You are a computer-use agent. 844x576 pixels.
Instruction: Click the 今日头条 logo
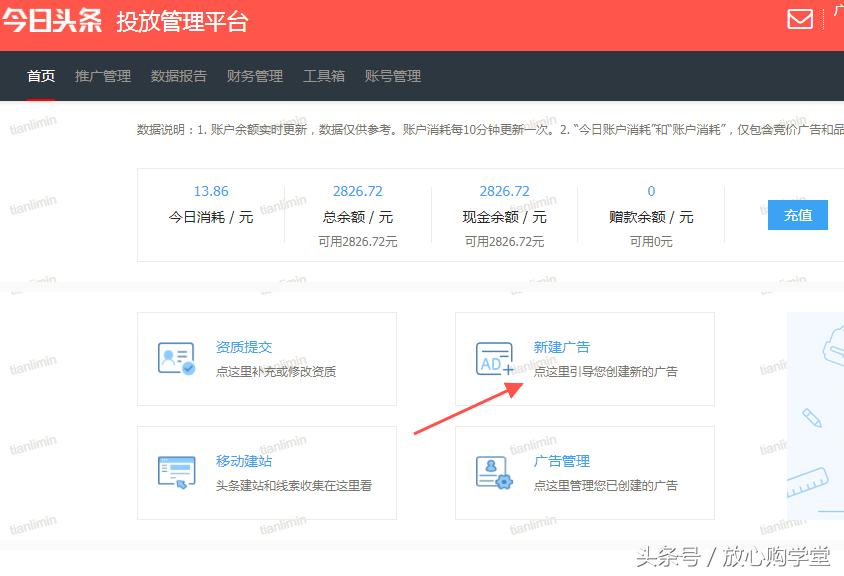coord(52,19)
